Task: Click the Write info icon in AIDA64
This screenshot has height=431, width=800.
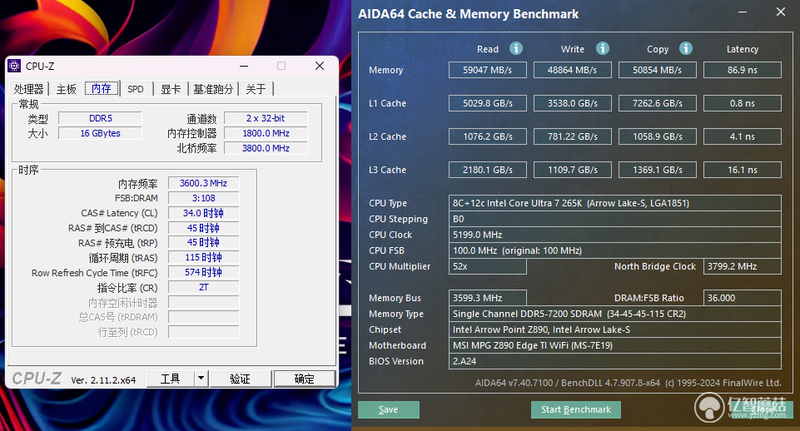Action: click(x=603, y=48)
